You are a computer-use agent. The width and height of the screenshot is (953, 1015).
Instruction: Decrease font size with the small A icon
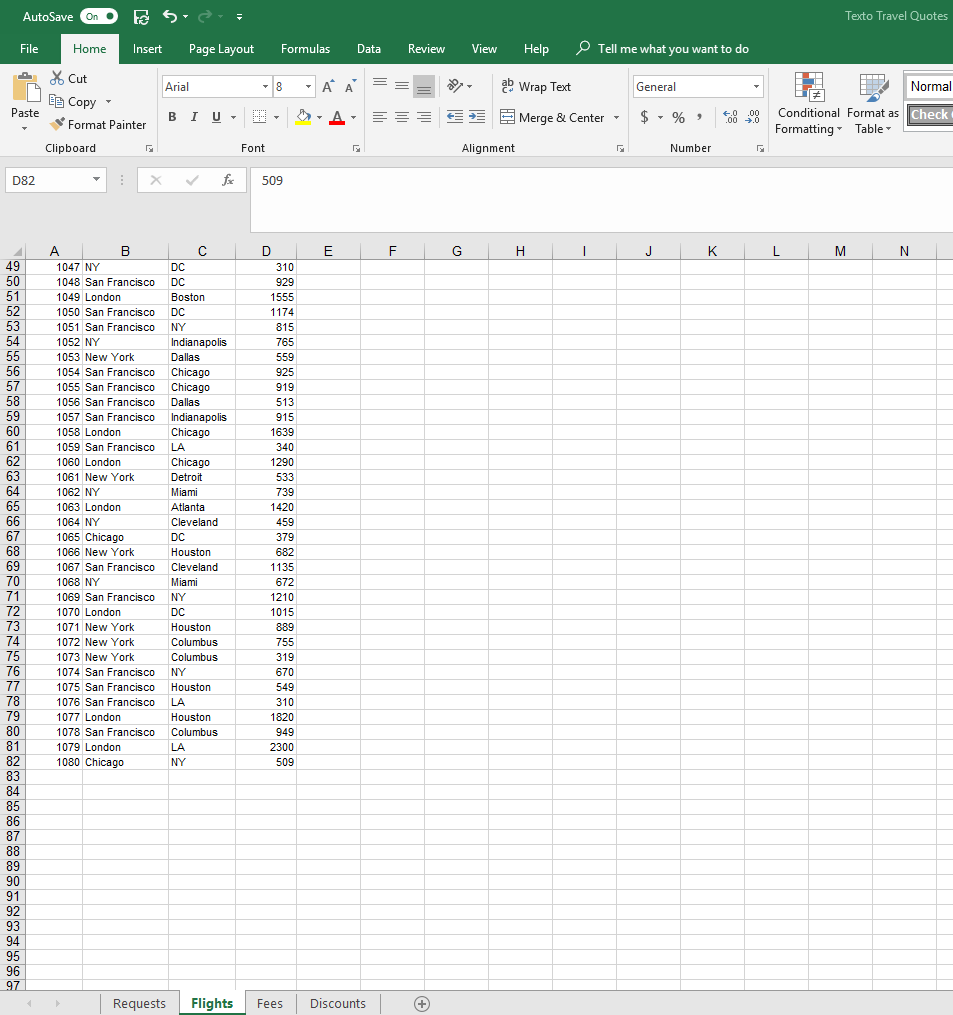tap(350, 87)
